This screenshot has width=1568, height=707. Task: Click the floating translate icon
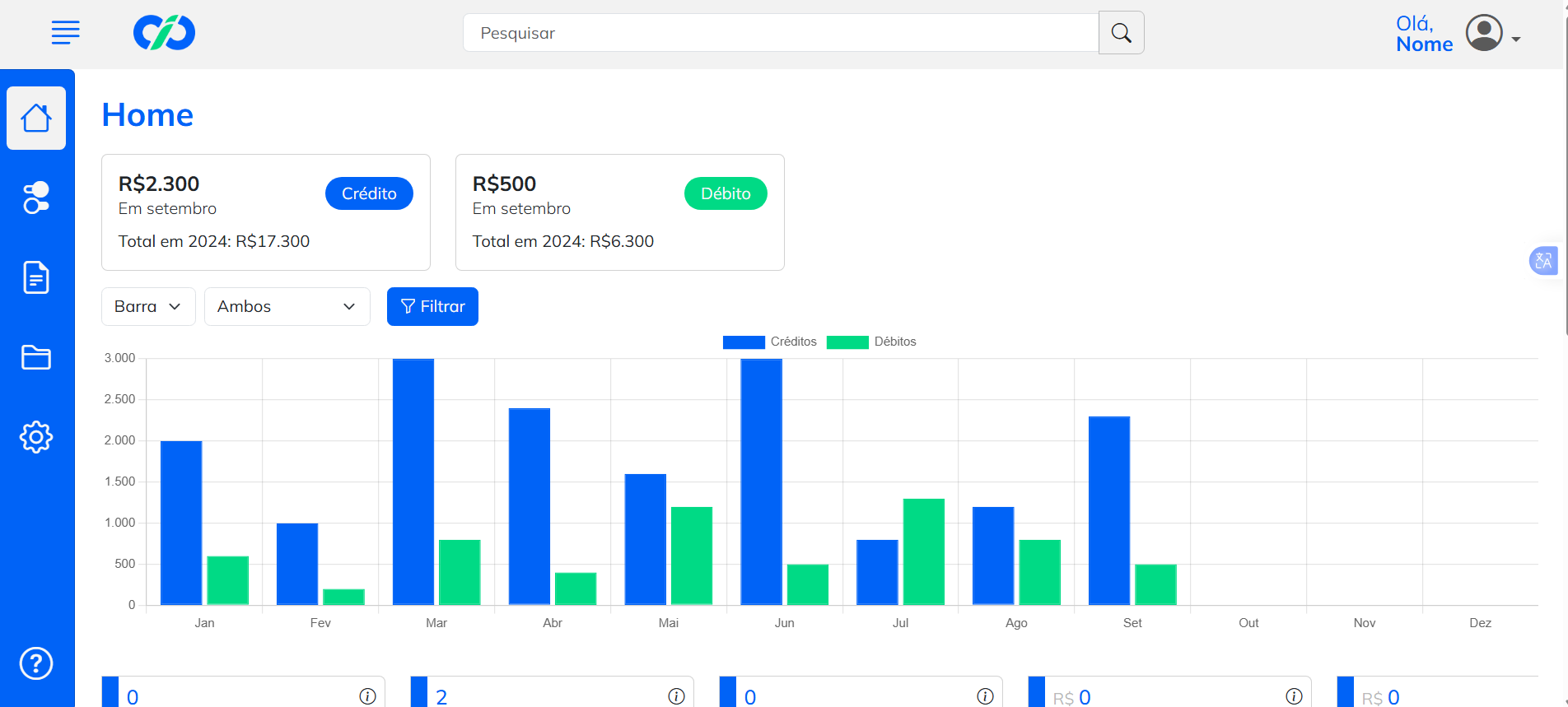tap(1543, 261)
